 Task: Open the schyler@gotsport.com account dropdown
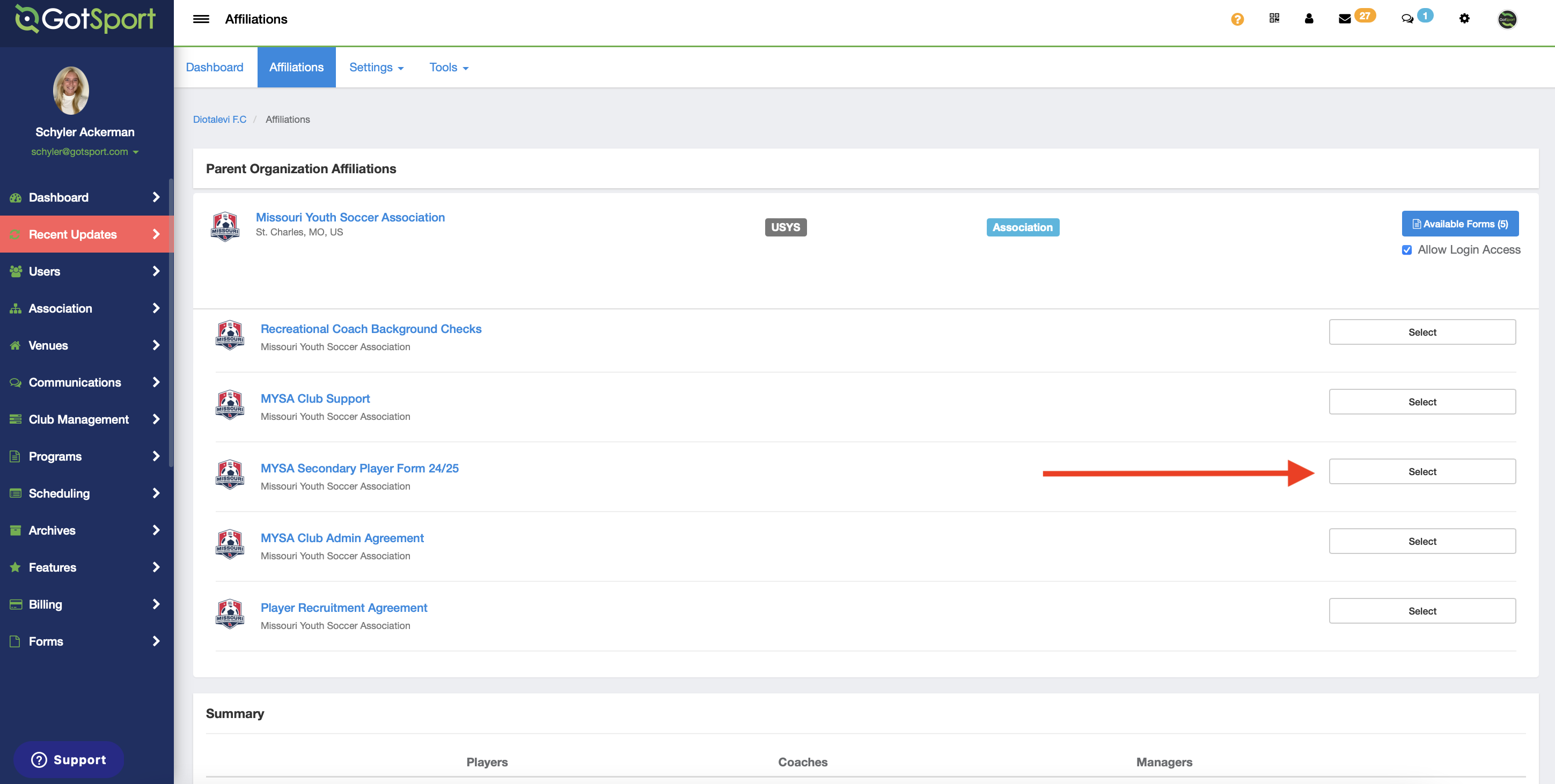pos(85,152)
